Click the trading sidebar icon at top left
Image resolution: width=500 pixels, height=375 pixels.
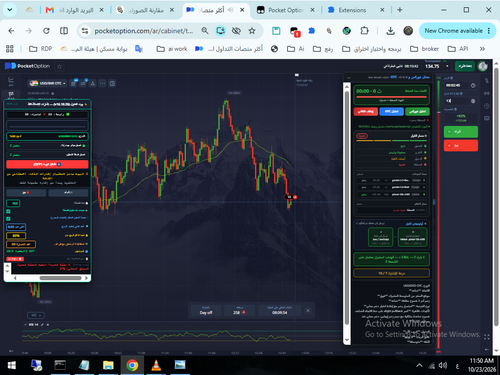(11, 81)
